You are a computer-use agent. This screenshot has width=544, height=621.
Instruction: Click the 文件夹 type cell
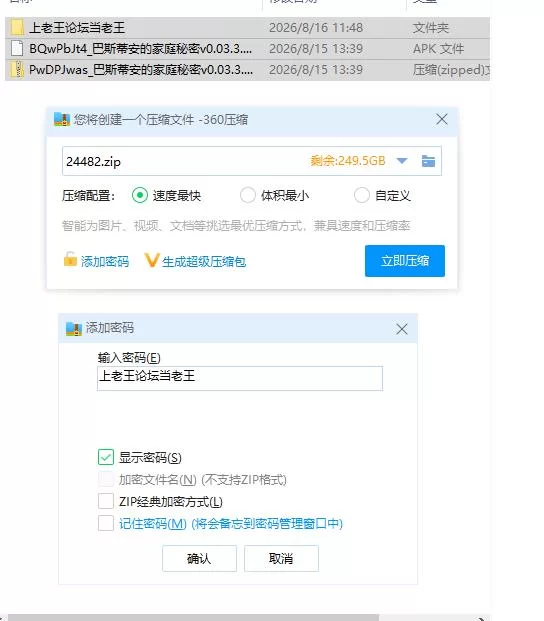431,28
